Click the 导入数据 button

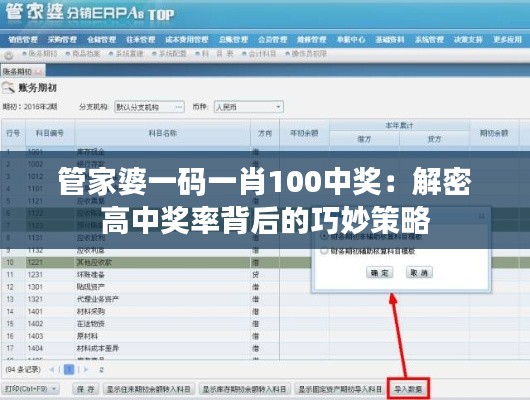[x=408, y=389]
